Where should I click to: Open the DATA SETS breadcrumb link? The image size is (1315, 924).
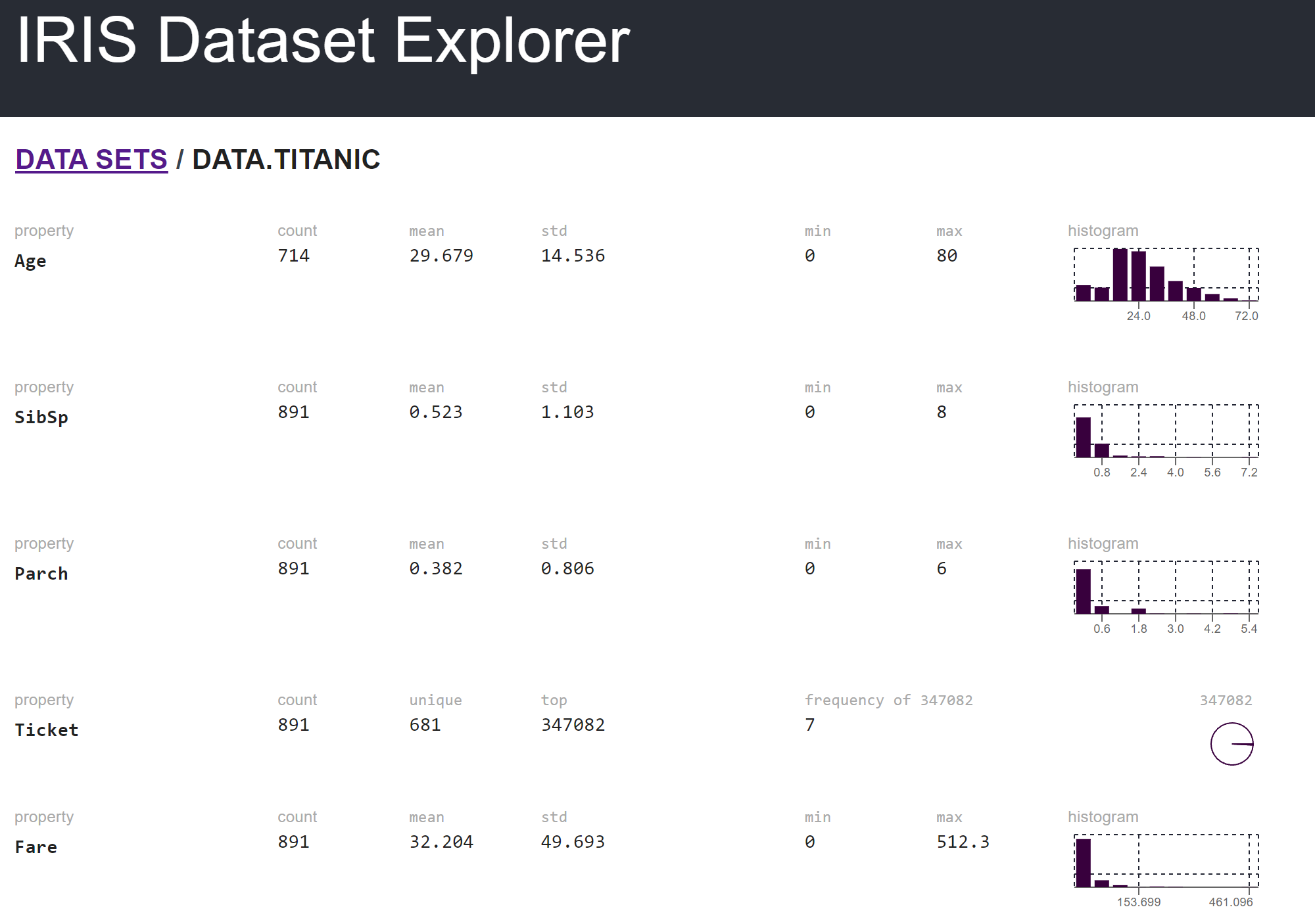[x=91, y=160]
